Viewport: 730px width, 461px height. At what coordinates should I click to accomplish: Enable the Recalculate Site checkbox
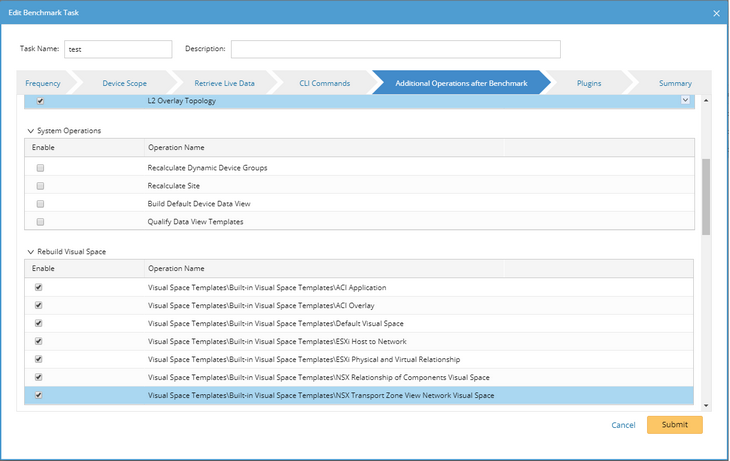click(x=40, y=186)
